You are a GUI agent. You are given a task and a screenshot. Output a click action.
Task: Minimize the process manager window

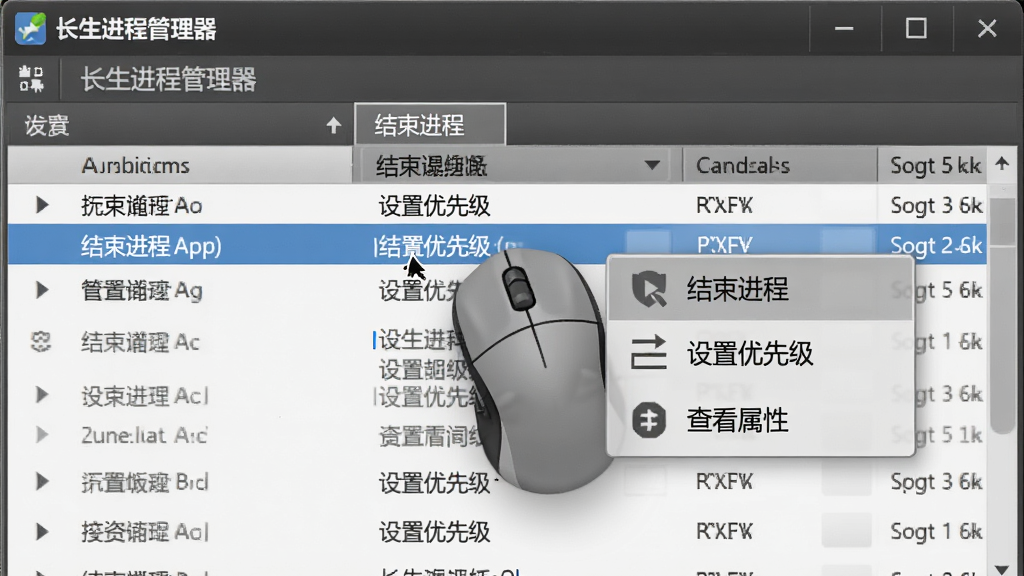(844, 29)
